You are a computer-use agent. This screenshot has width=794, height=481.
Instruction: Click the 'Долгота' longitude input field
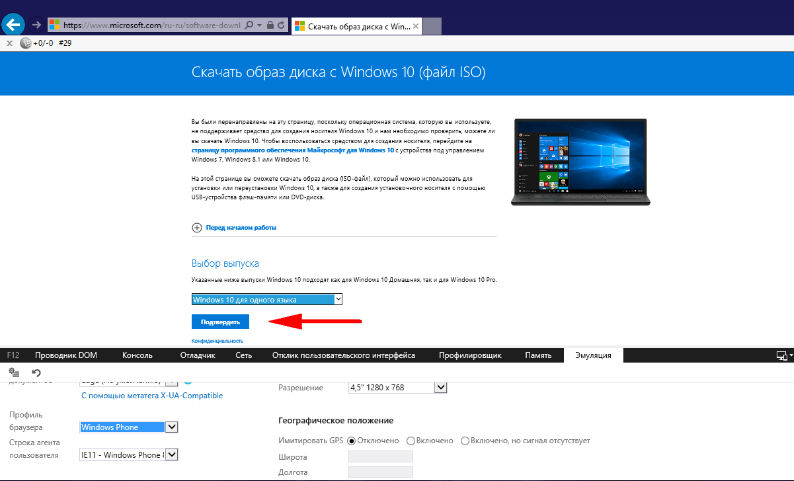coord(380,472)
